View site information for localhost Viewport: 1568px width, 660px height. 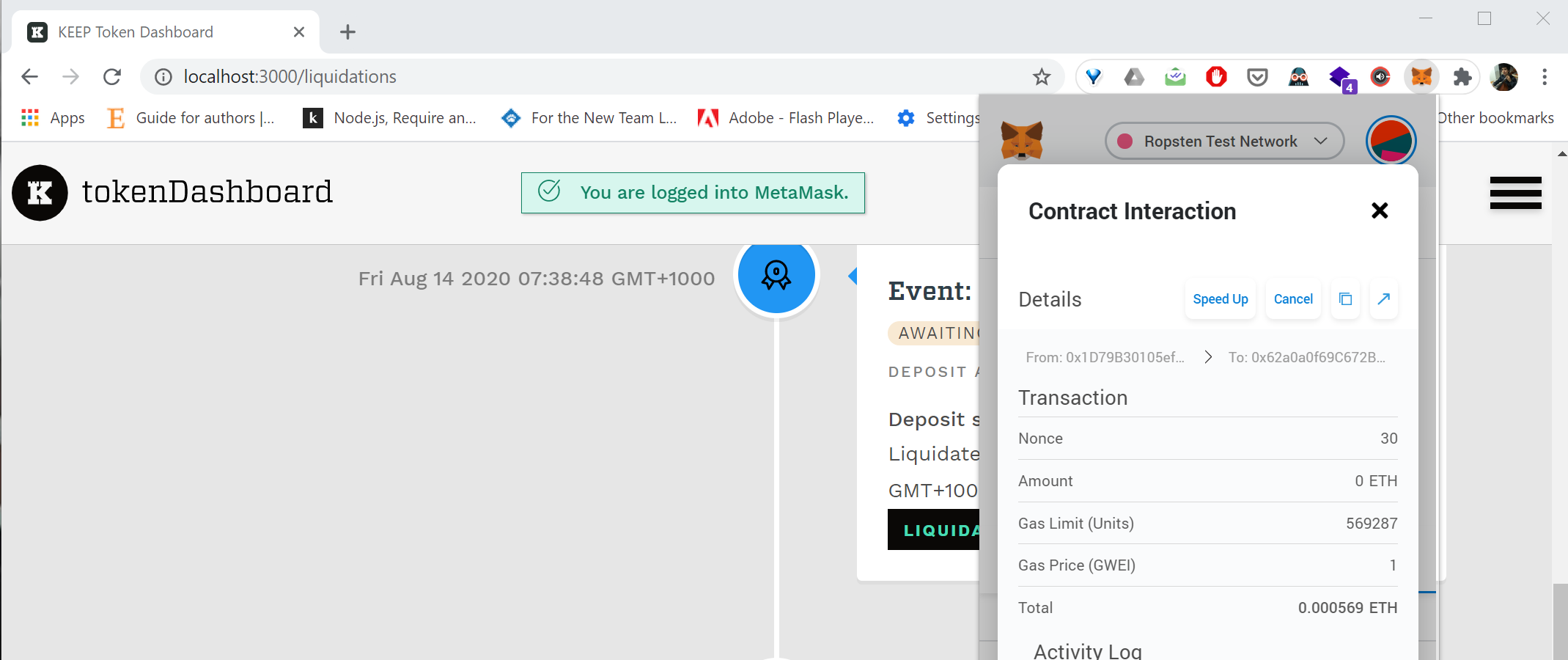click(x=163, y=76)
